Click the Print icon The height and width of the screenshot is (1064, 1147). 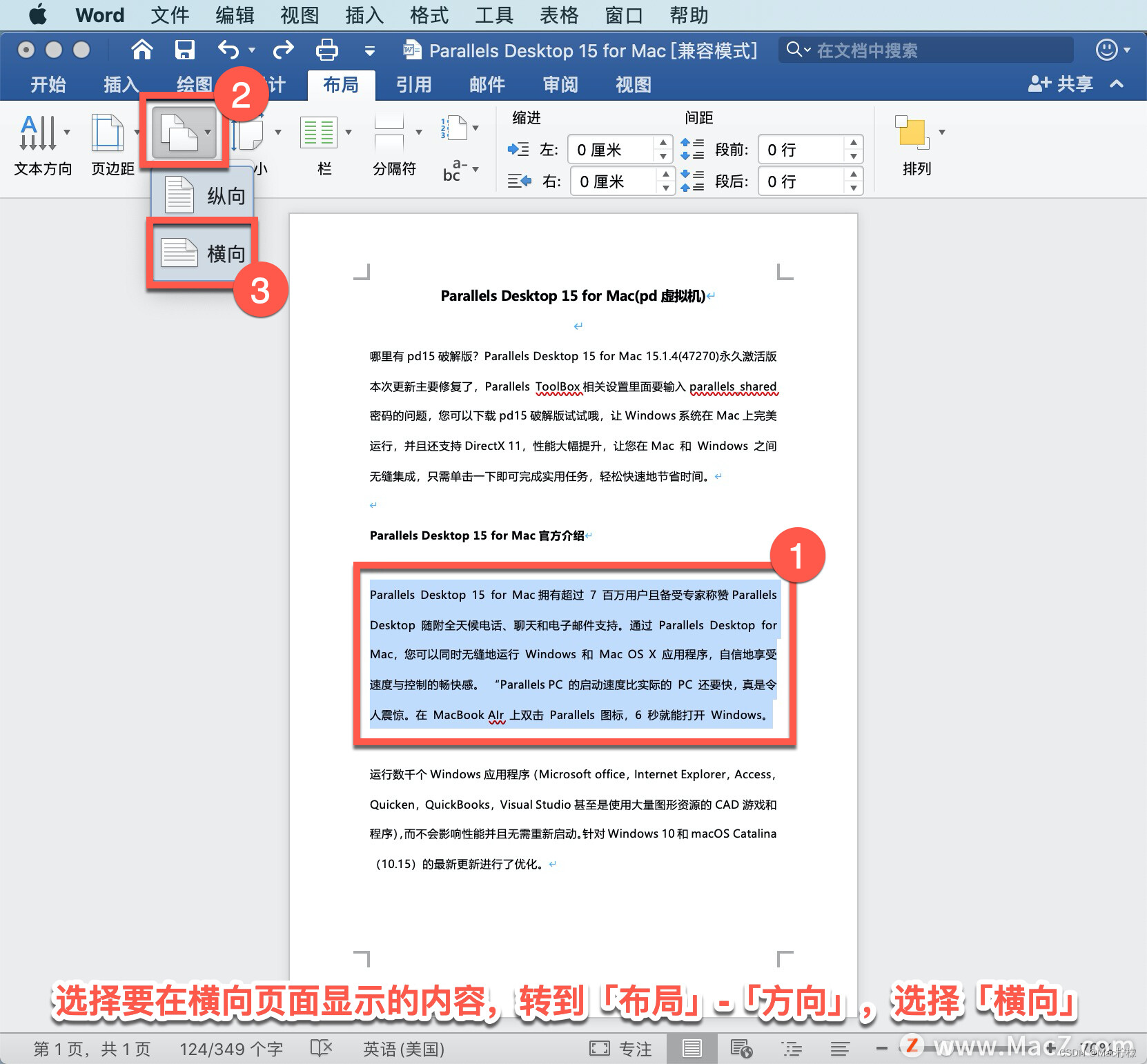[x=327, y=50]
